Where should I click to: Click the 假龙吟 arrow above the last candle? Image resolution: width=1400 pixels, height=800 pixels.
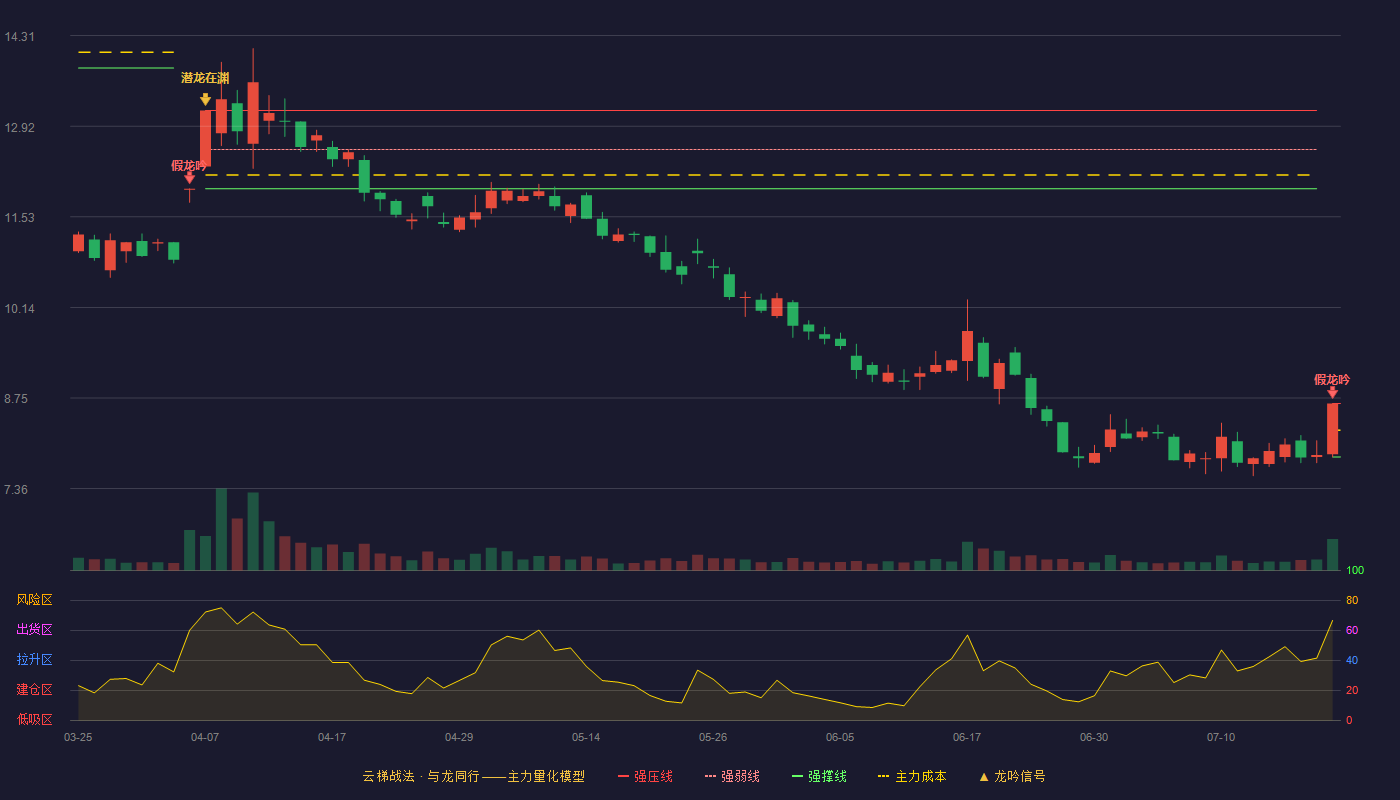tap(1332, 393)
